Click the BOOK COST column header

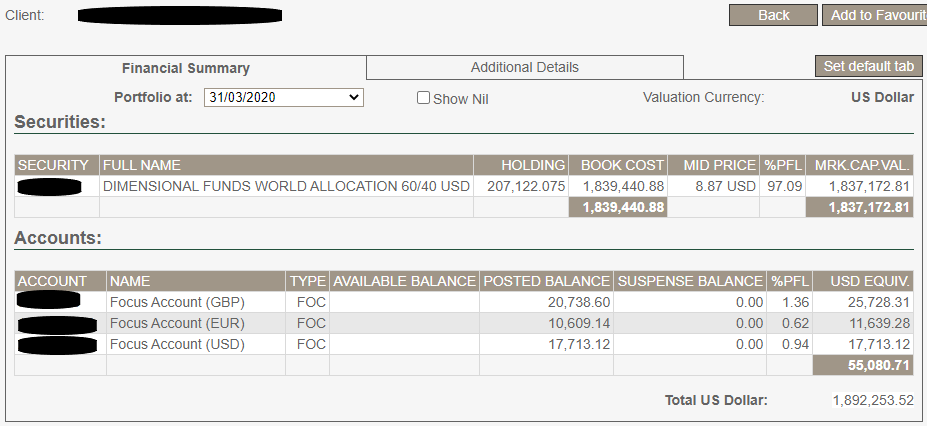pos(619,165)
